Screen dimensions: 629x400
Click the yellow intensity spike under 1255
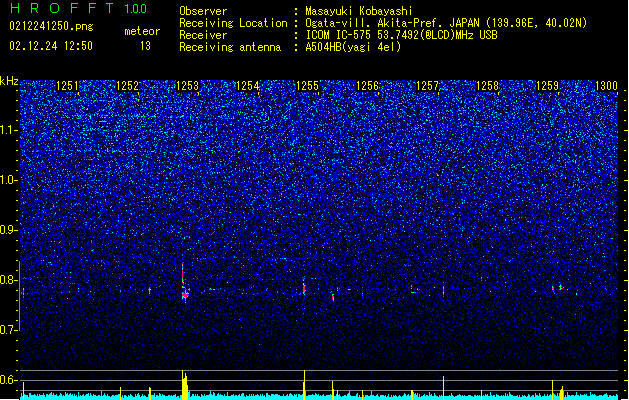304,385
